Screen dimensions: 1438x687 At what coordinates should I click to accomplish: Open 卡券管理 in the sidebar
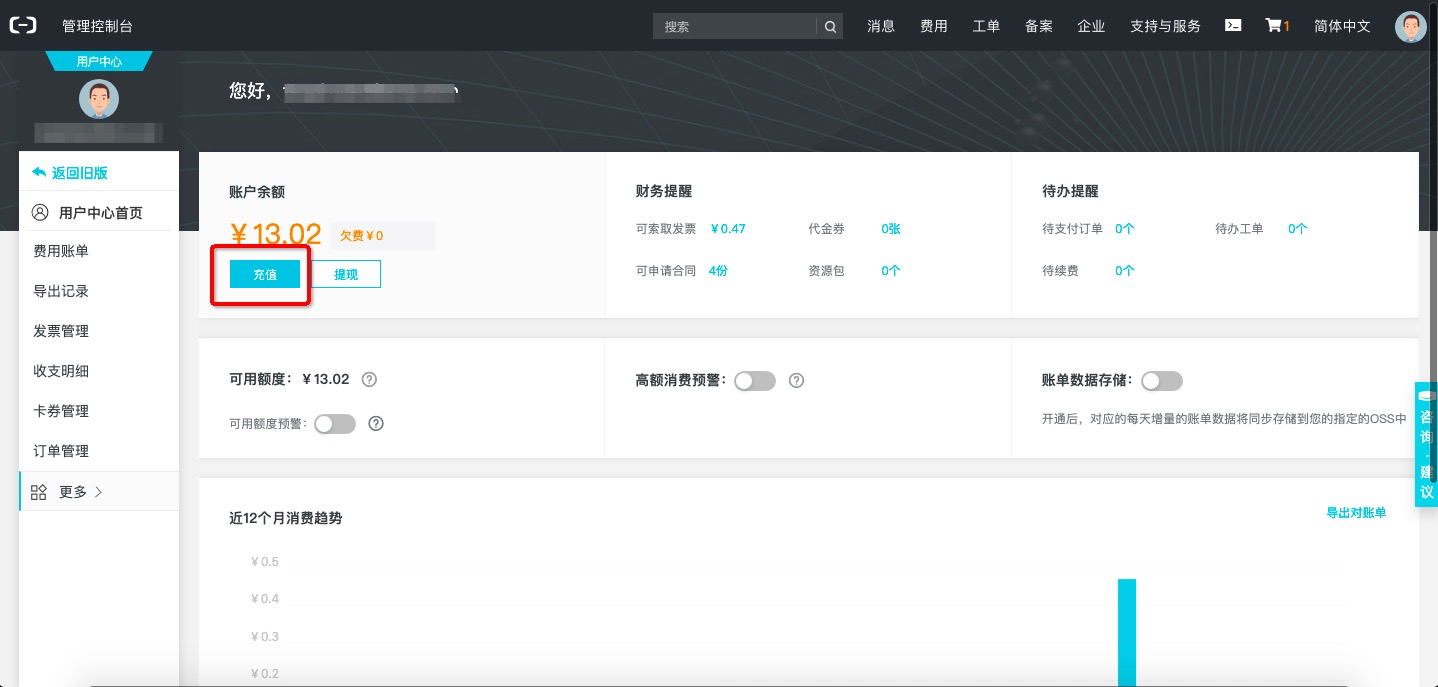tap(61, 411)
